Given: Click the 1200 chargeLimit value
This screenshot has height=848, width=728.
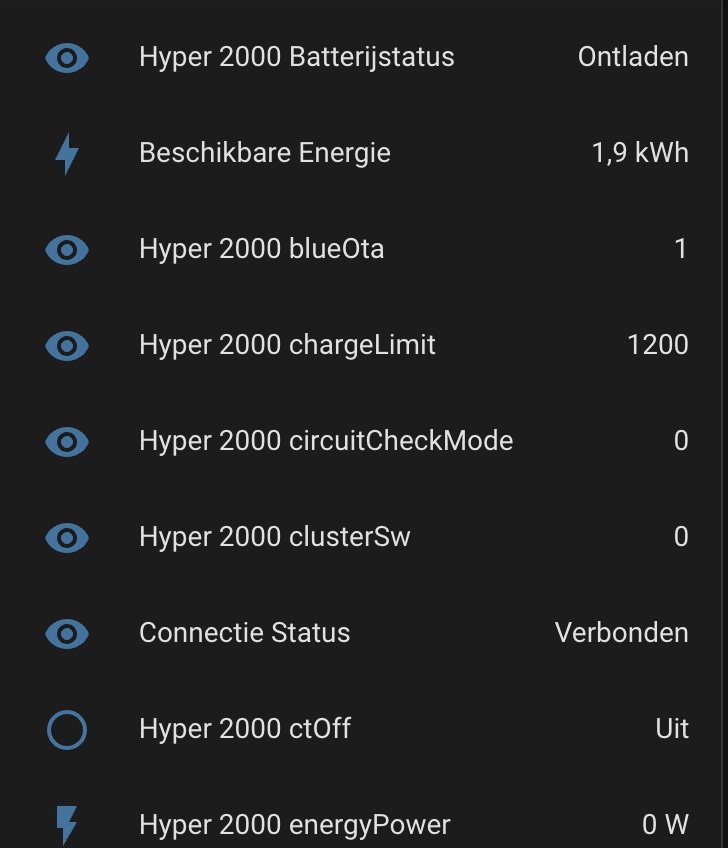Looking at the screenshot, I should (x=658, y=345).
